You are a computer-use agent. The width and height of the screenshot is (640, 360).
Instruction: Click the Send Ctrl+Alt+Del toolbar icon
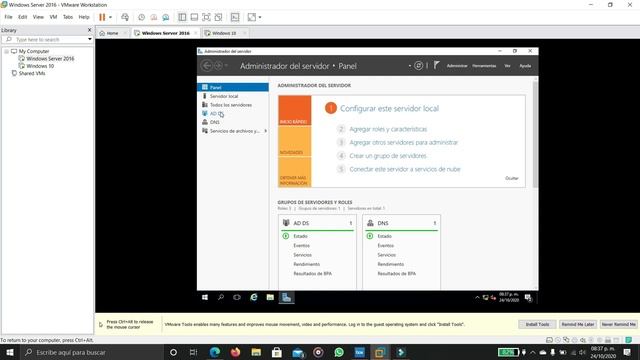125,17
